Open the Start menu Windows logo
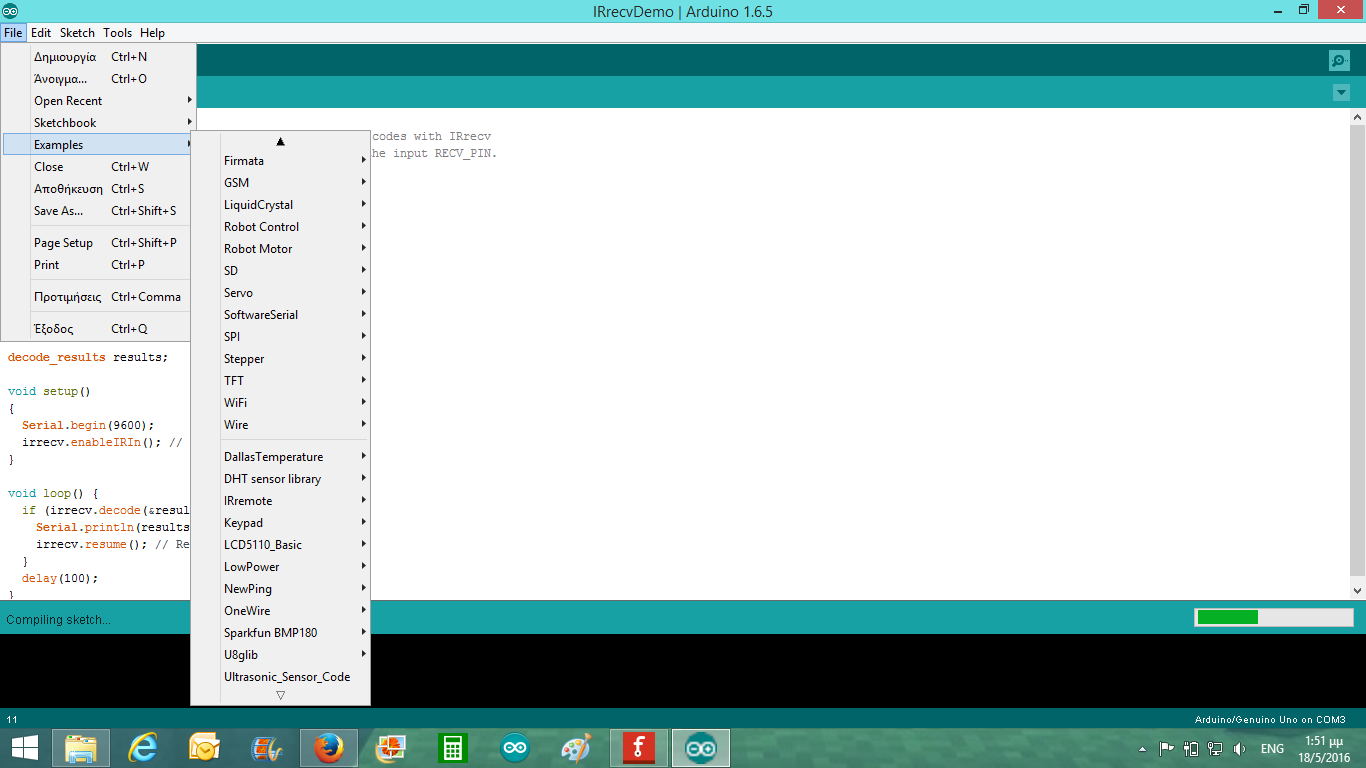Image resolution: width=1366 pixels, height=768 pixels. [25, 748]
